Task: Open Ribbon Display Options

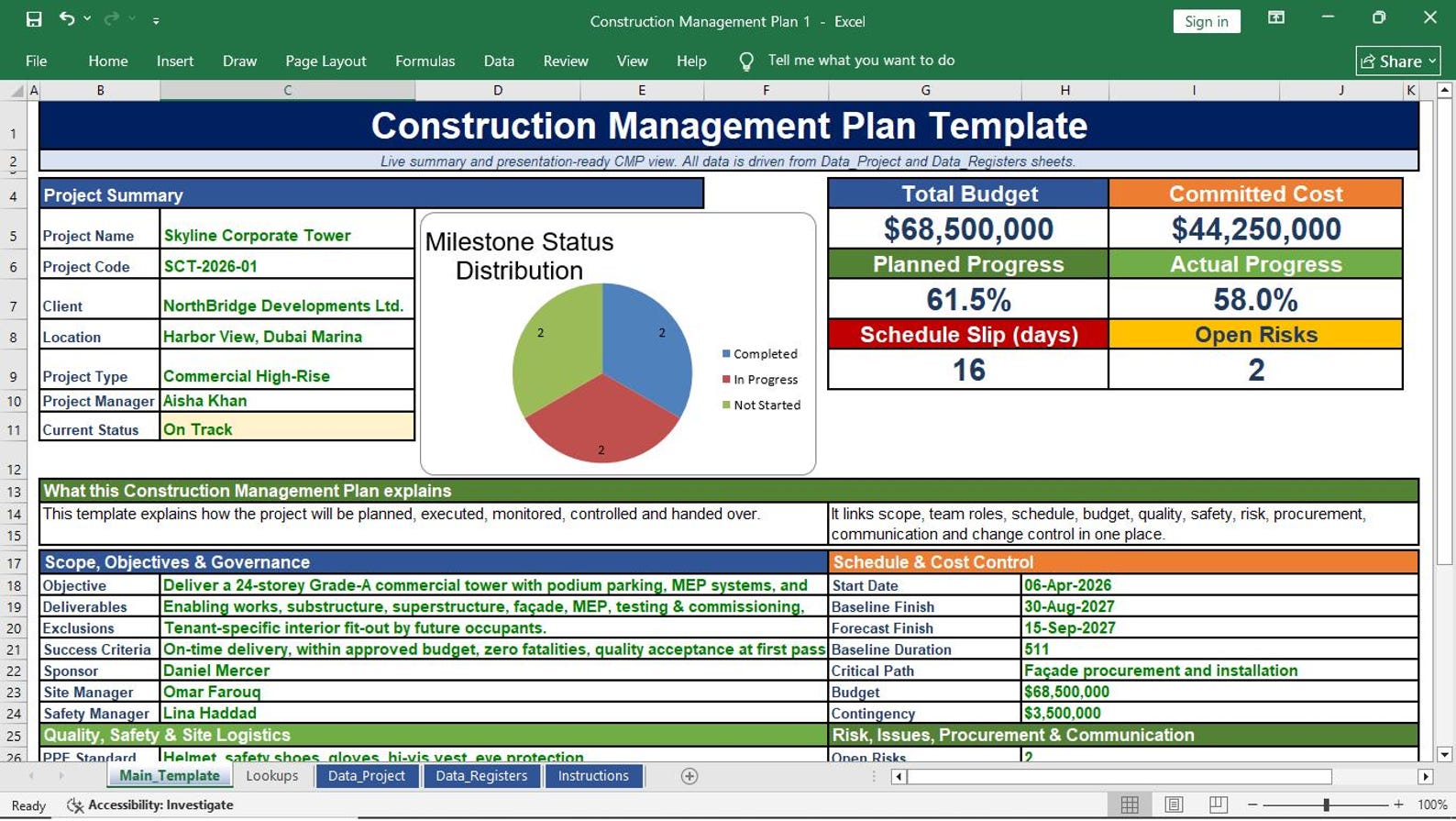Action: point(1276,18)
